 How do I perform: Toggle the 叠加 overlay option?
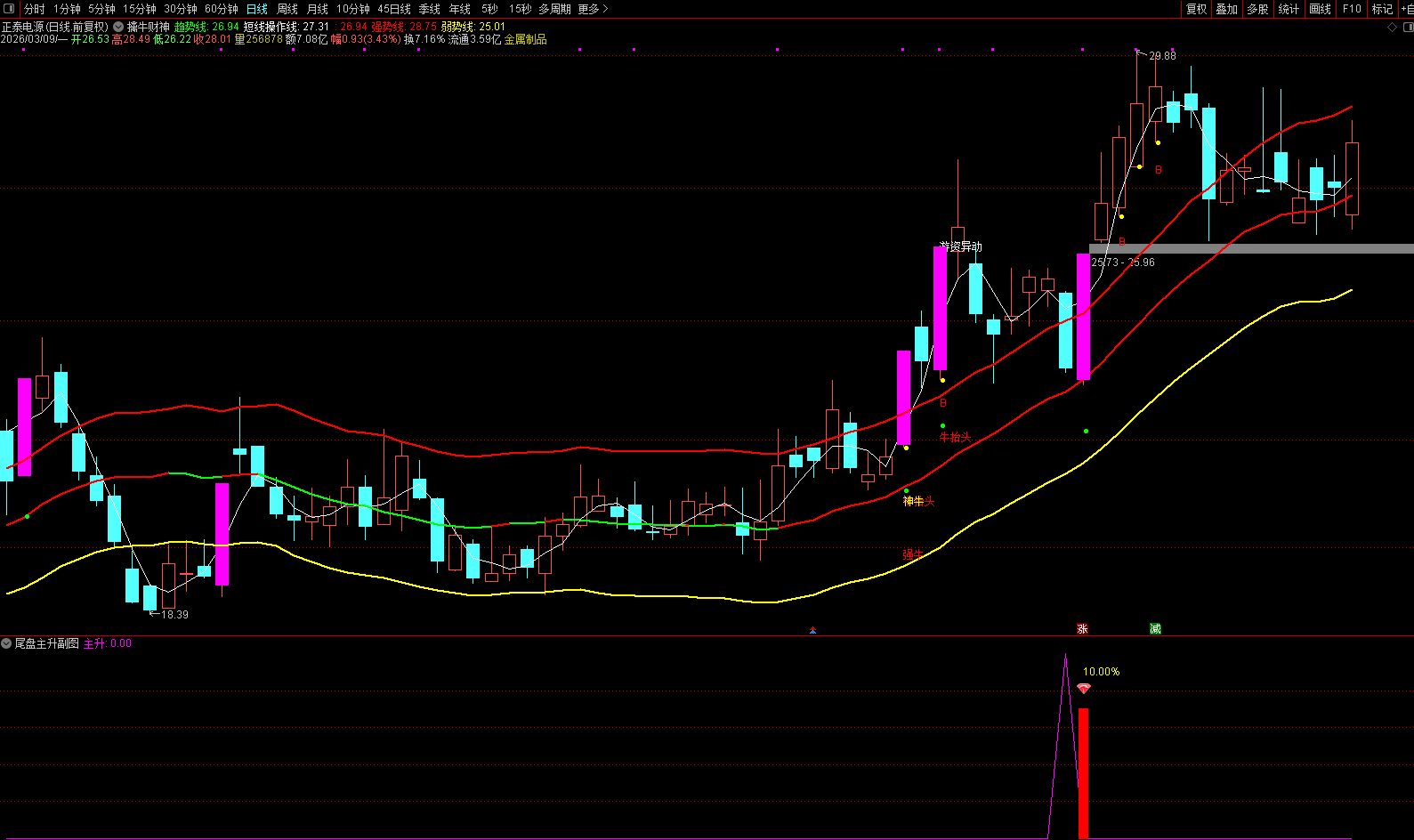1227,9
